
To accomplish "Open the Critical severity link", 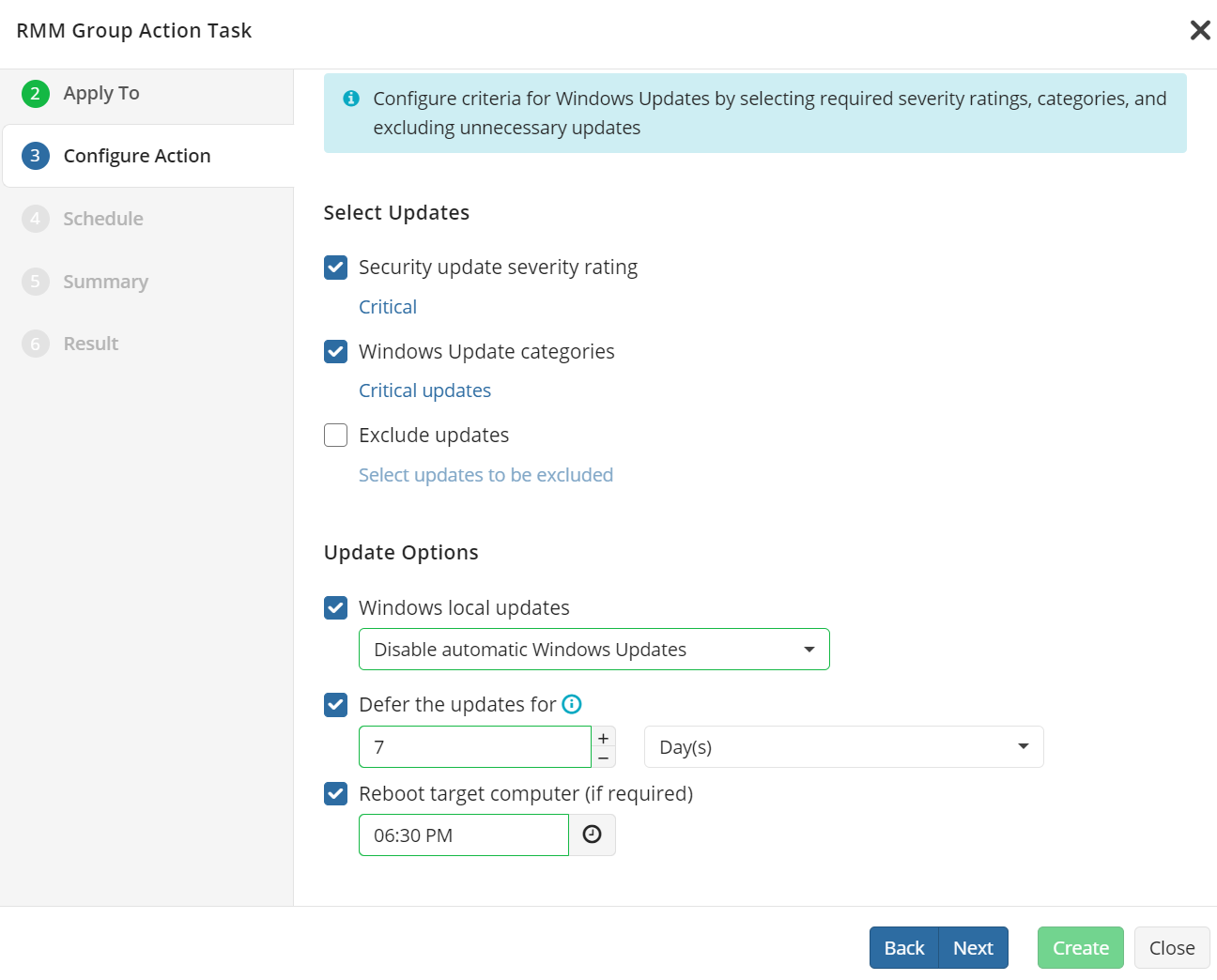I will (x=388, y=307).
